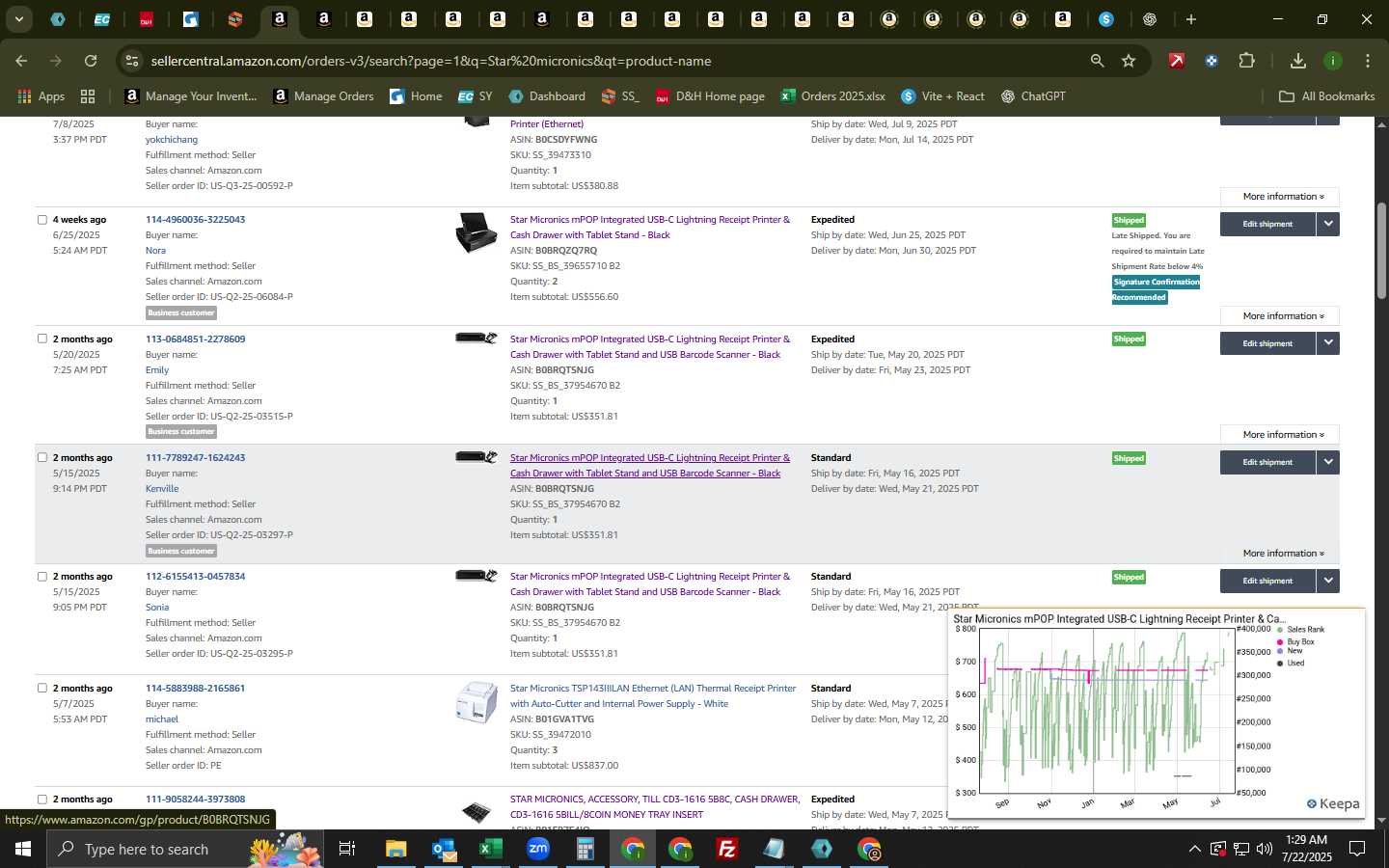
Task: Open All Bookmarks folder
Action: tap(1326, 96)
